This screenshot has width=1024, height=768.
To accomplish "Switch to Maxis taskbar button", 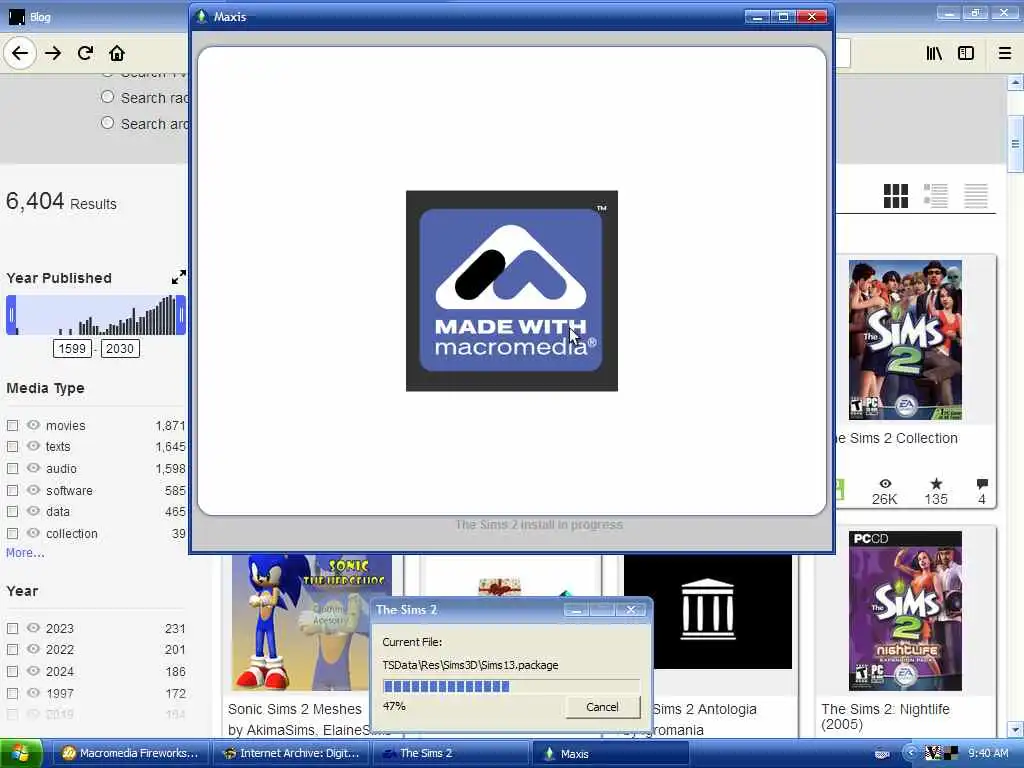I will (611, 754).
